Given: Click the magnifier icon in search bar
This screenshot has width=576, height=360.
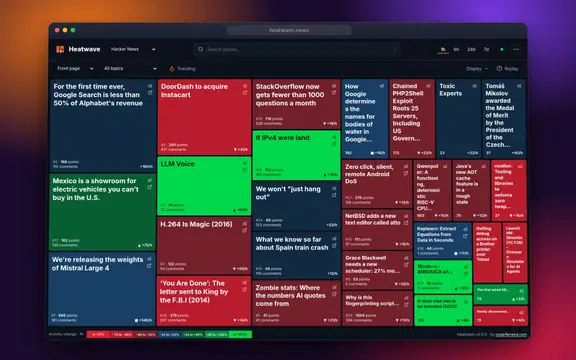Looking at the screenshot, I should pos(200,49).
